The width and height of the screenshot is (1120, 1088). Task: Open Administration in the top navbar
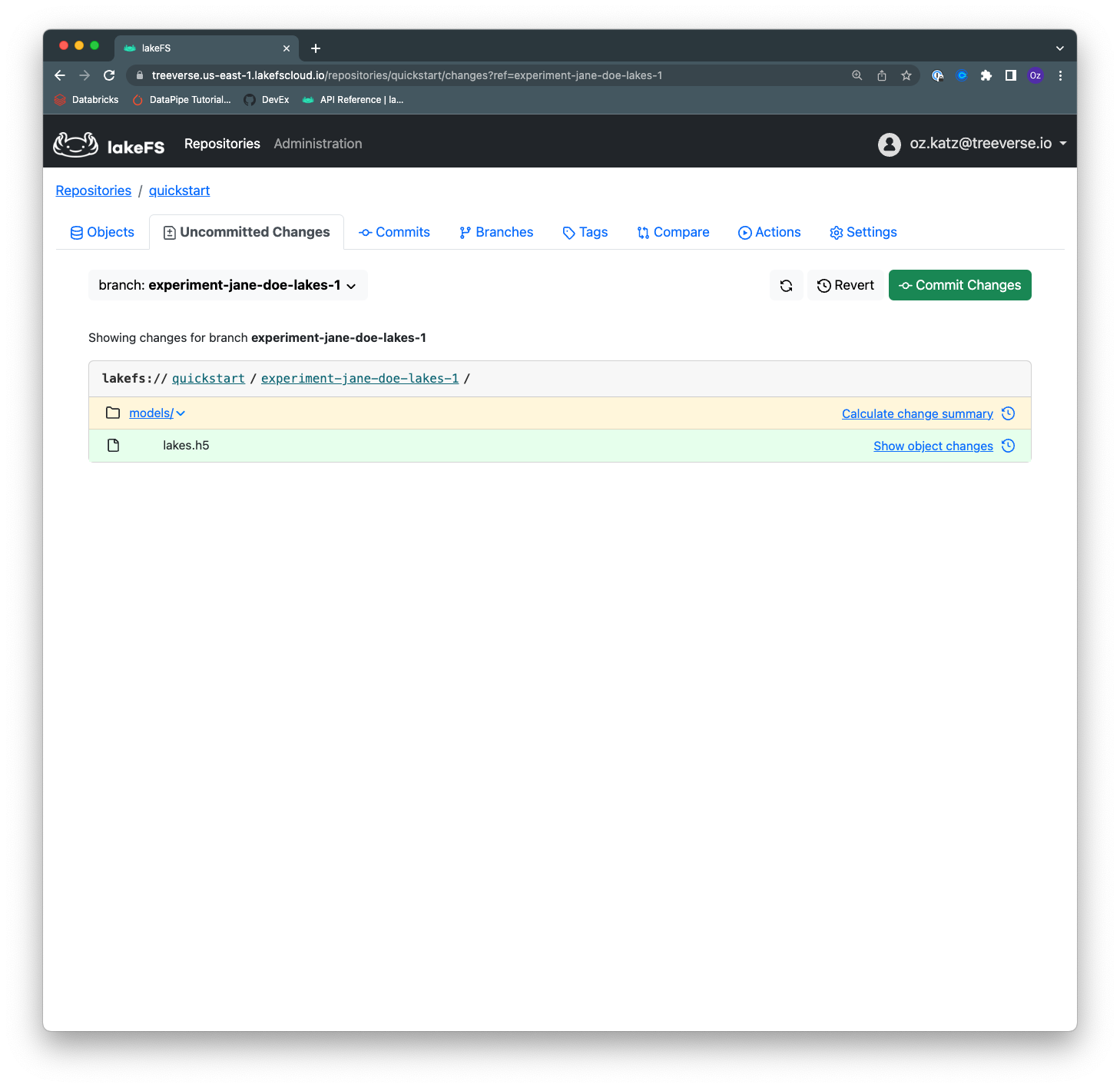[x=318, y=144]
